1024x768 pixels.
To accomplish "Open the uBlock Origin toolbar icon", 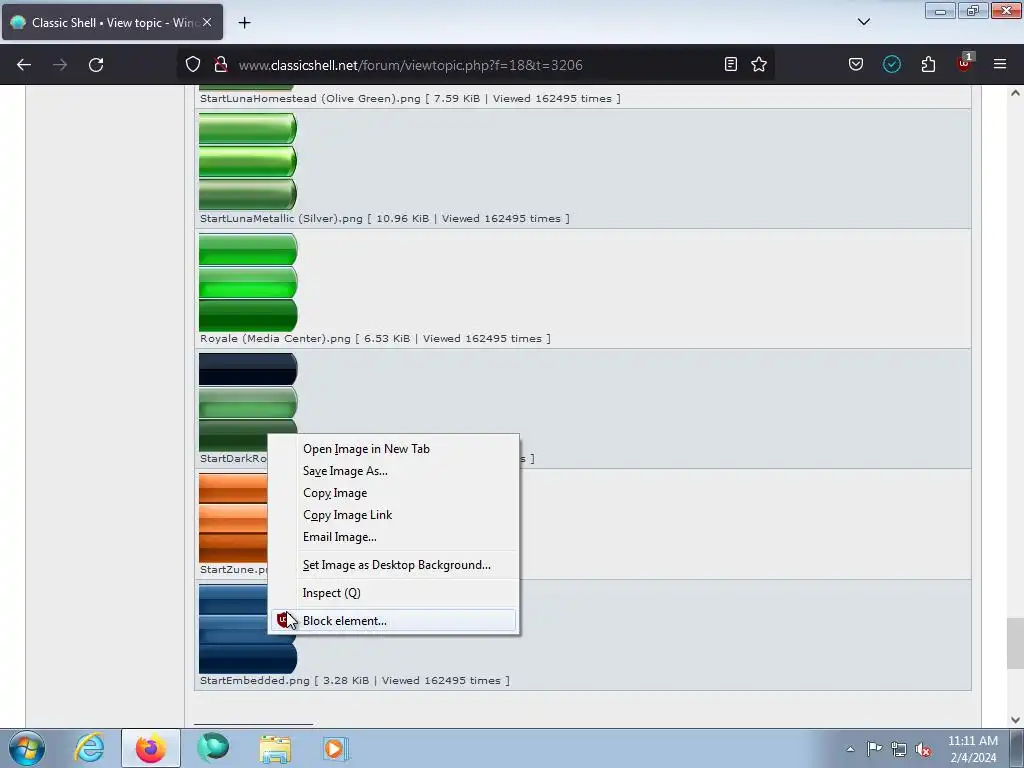I will pos(965,63).
